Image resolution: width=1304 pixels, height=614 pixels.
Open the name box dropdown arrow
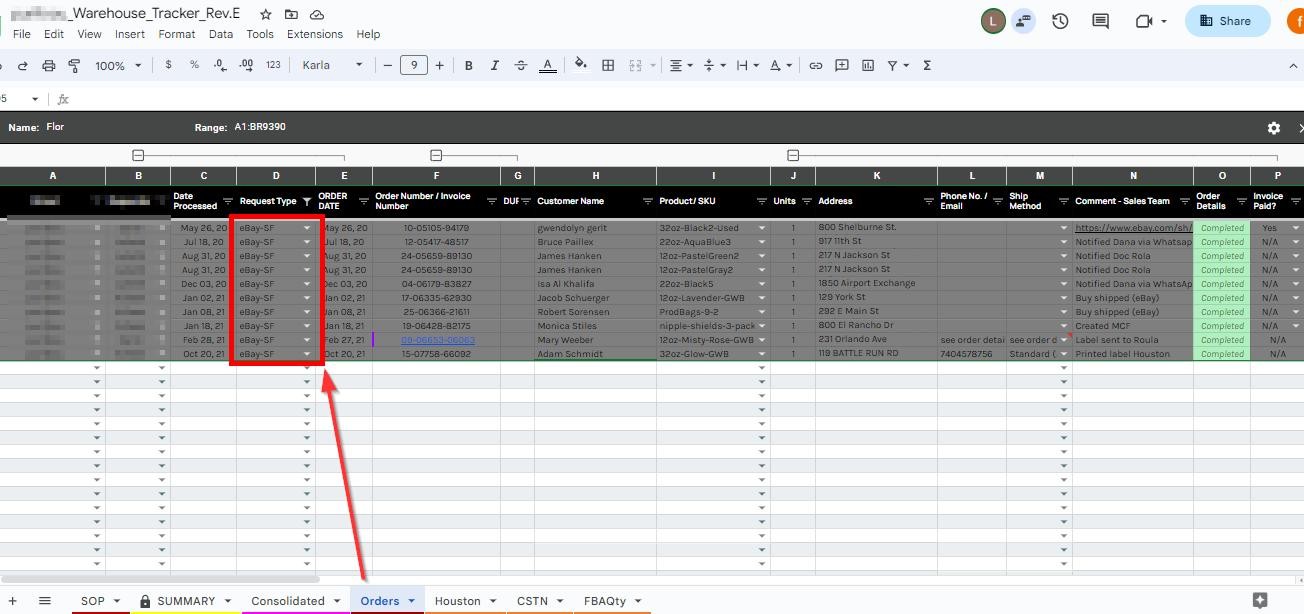tap(35, 99)
